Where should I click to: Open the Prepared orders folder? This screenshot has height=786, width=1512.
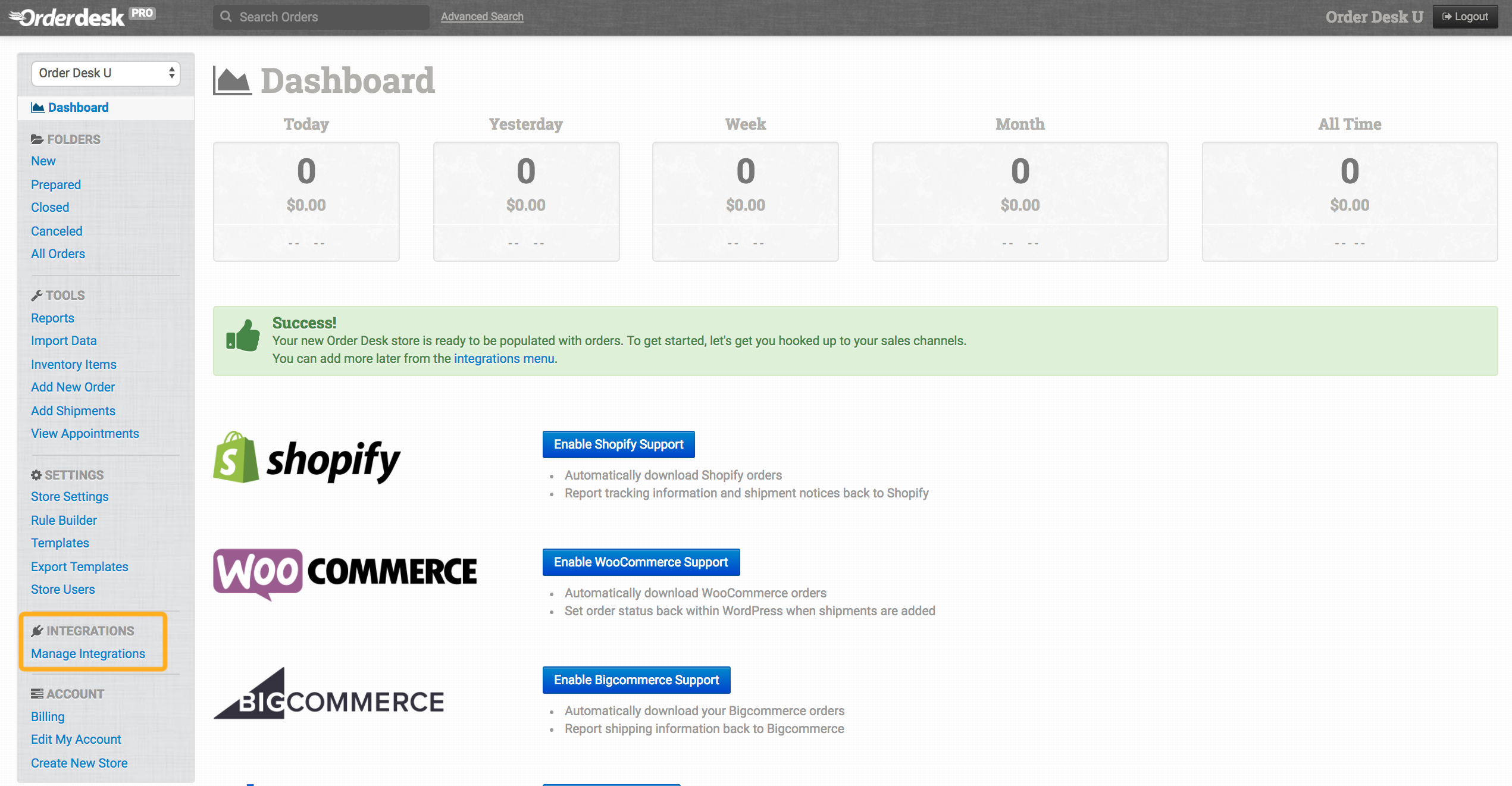pyautogui.click(x=56, y=185)
